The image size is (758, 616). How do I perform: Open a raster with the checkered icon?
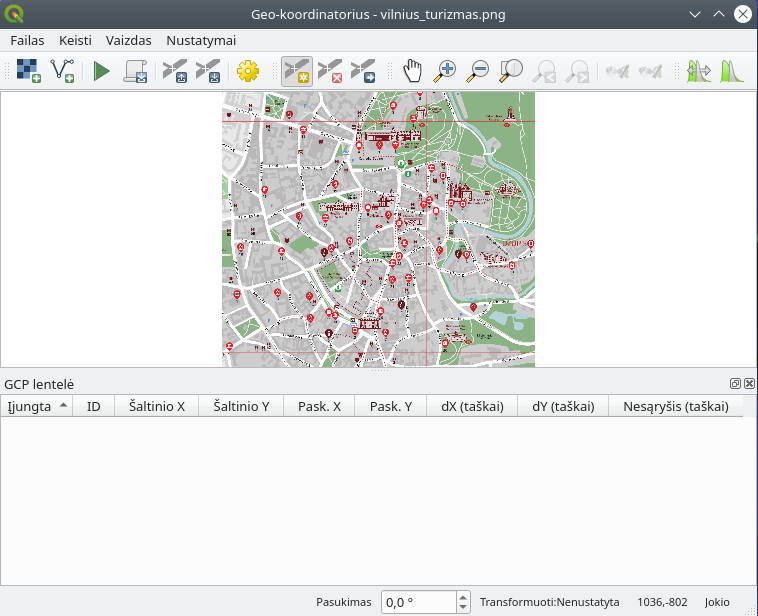29,71
